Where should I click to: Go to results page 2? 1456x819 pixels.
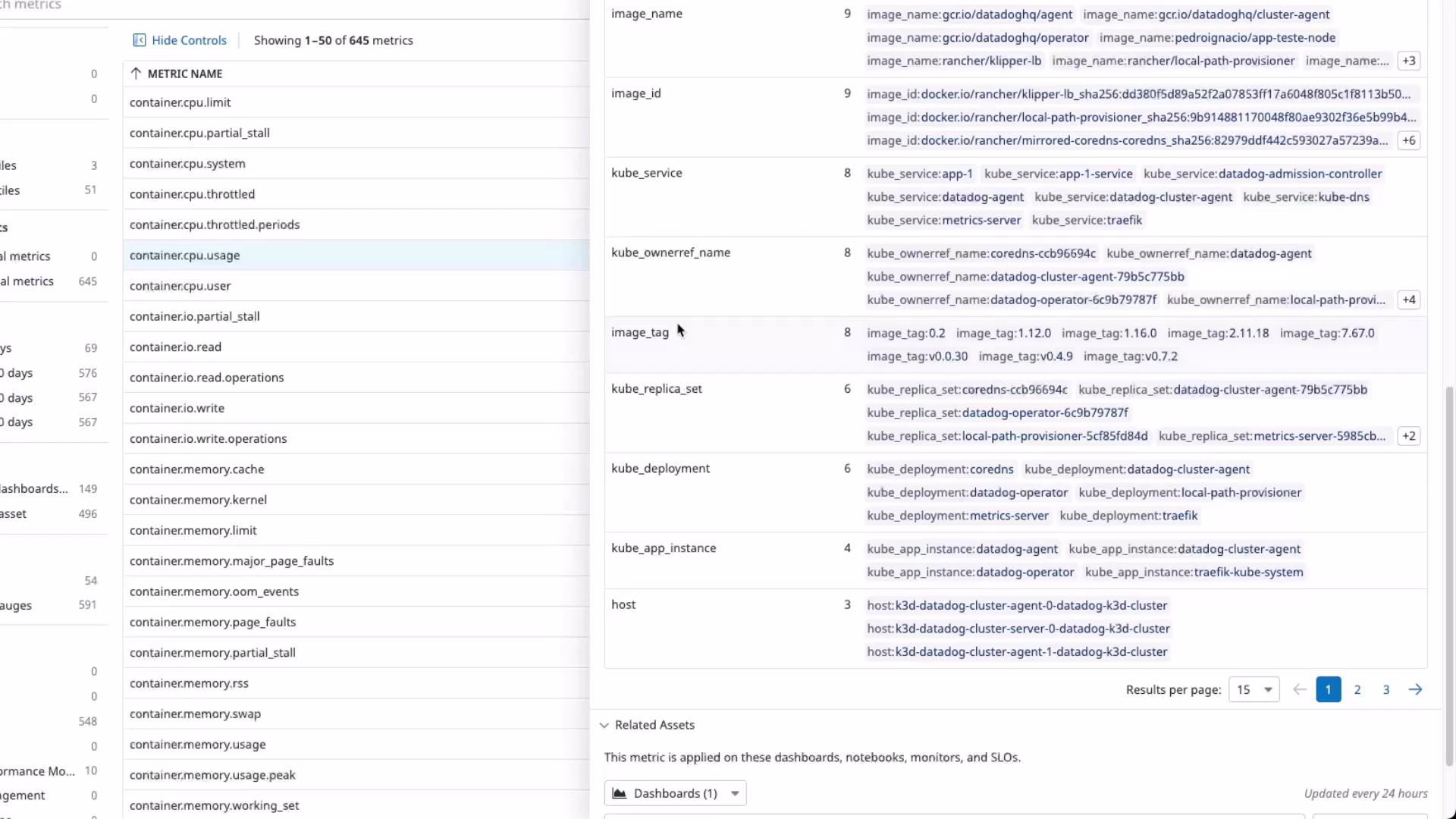[1357, 689]
